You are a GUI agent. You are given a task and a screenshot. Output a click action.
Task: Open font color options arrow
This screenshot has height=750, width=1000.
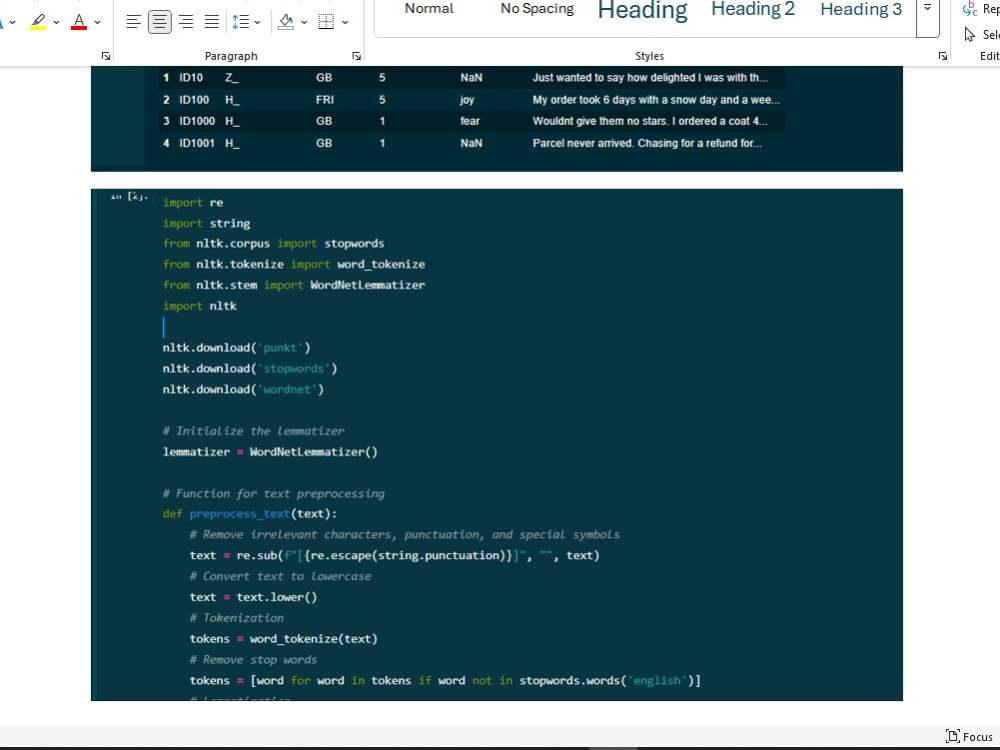point(98,22)
